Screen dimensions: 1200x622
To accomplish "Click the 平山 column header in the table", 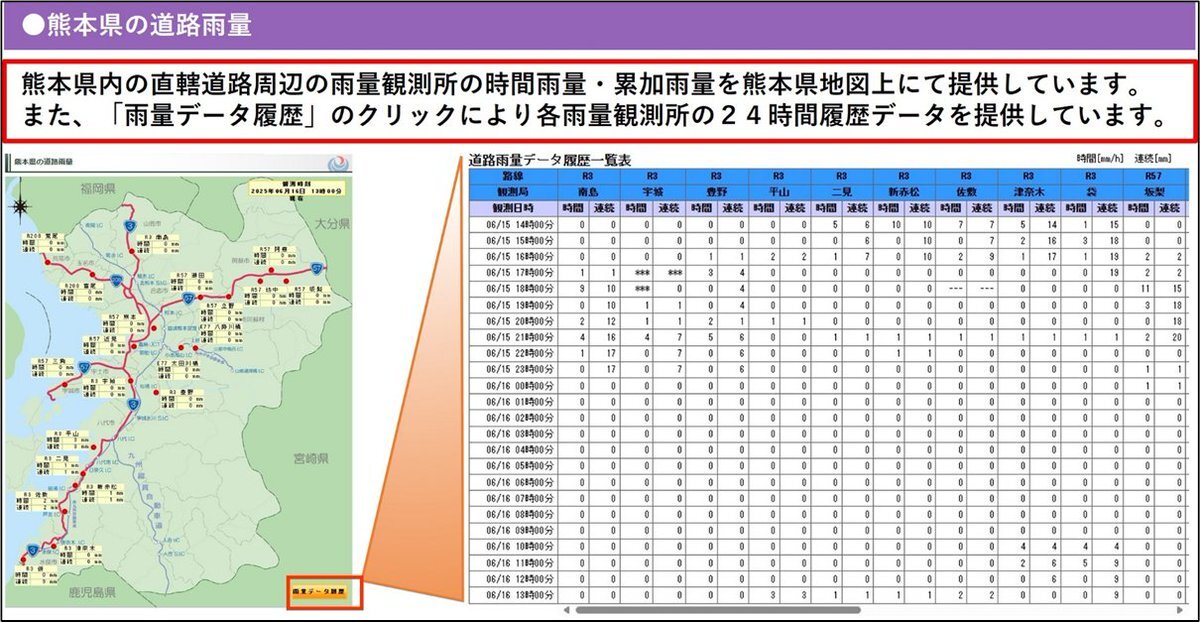I will (x=780, y=190).
